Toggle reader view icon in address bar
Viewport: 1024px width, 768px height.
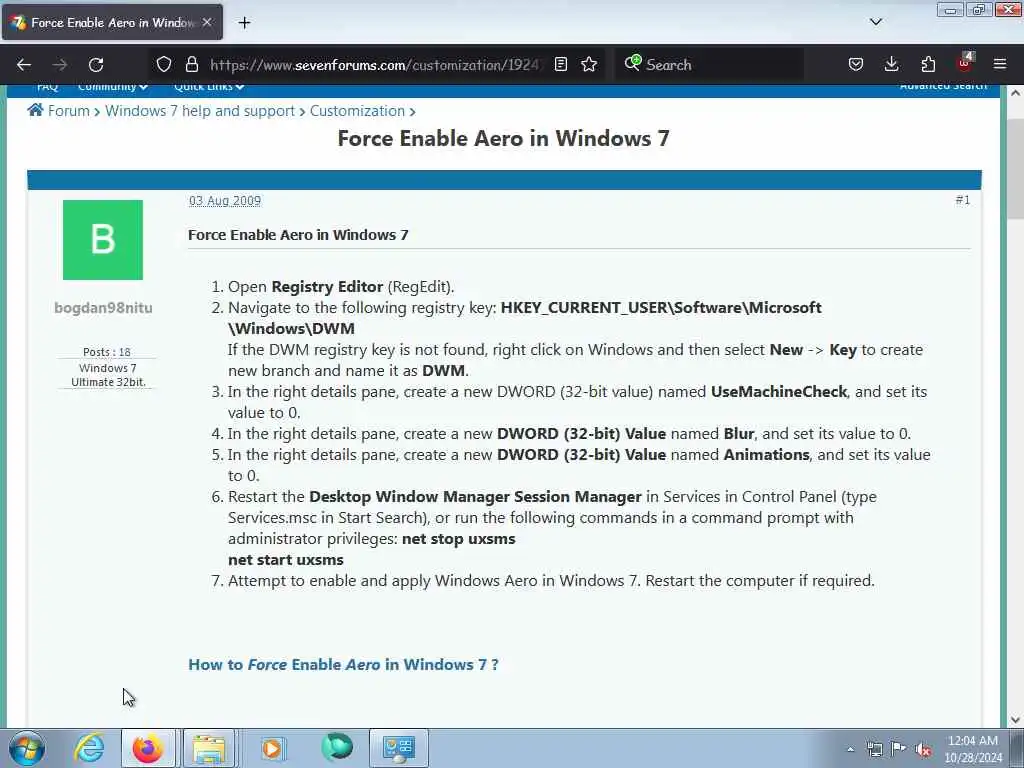560,64
